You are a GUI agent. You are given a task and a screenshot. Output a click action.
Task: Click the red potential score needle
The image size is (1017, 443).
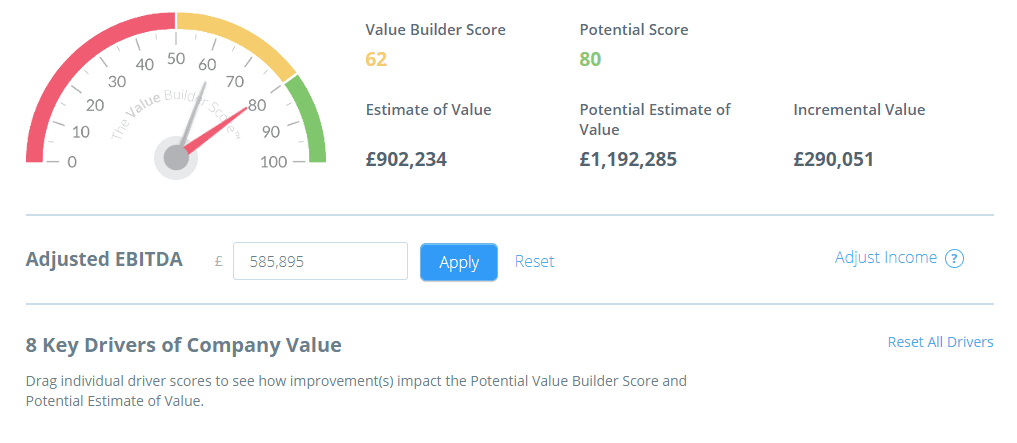coord(215,130)
